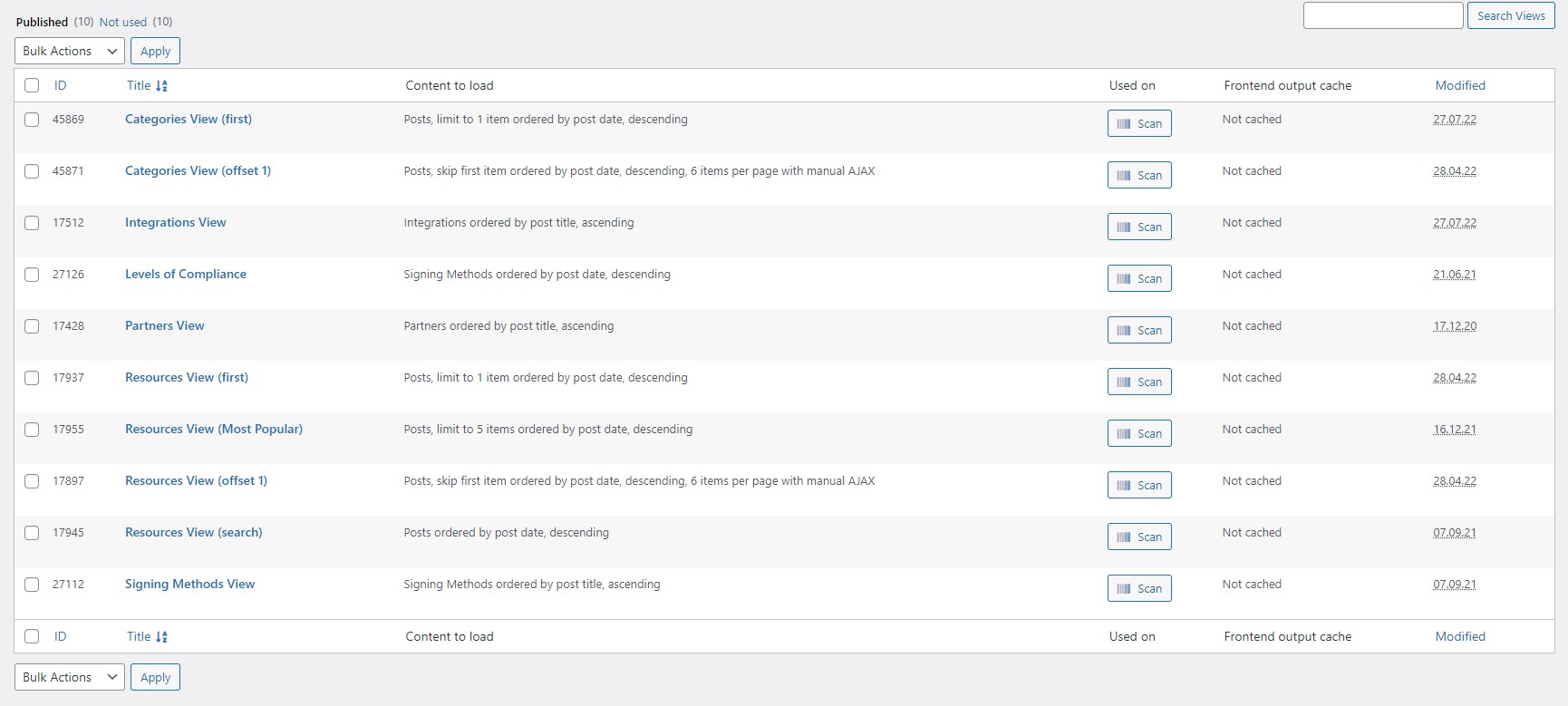Click the 'Used on' column header
Screen dimensions: 1568x706
[1132, 85]
